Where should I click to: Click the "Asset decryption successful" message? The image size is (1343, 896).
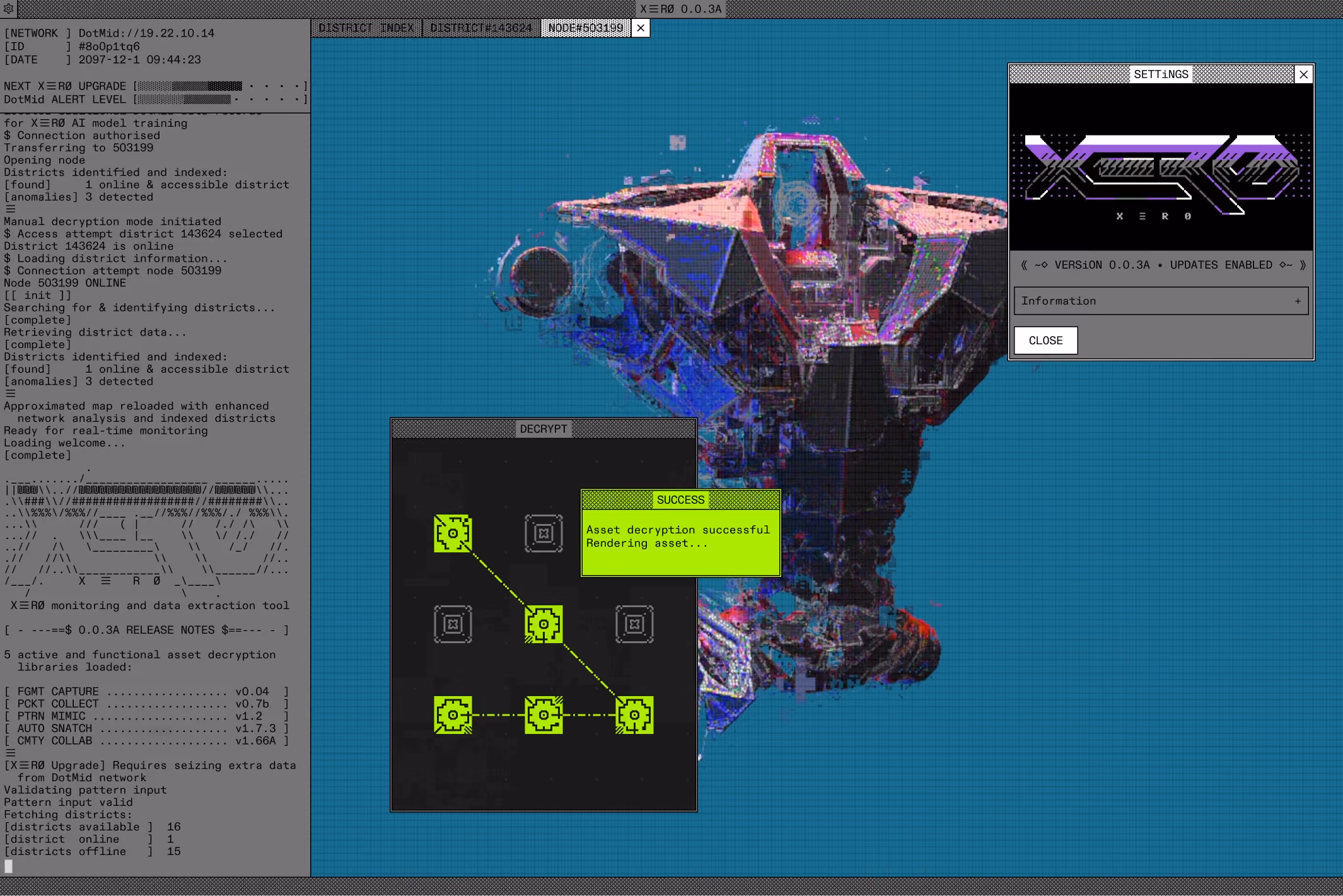pyautogui.click(x=678, y=530)
